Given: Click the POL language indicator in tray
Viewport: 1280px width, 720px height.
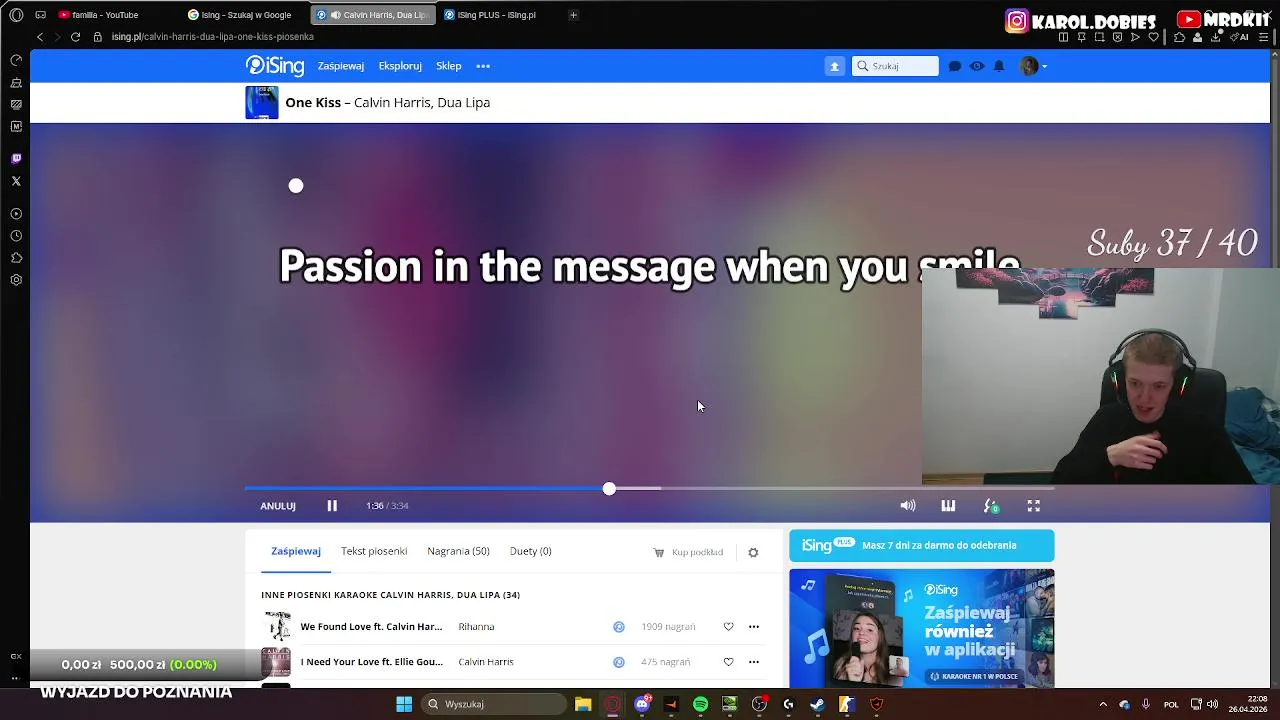Looking at the screenshot, I should pyautogui.click(x=1171, y=704).
